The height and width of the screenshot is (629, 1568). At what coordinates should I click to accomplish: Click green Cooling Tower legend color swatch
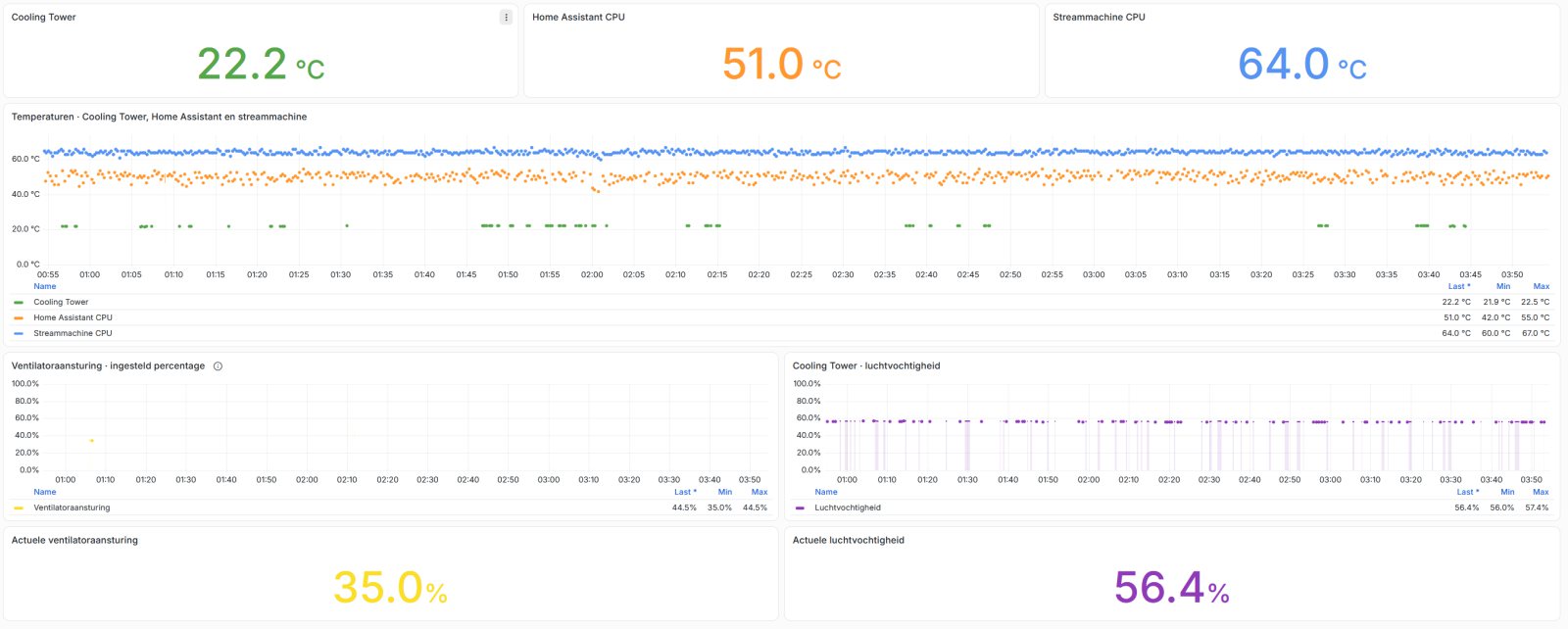19,303
